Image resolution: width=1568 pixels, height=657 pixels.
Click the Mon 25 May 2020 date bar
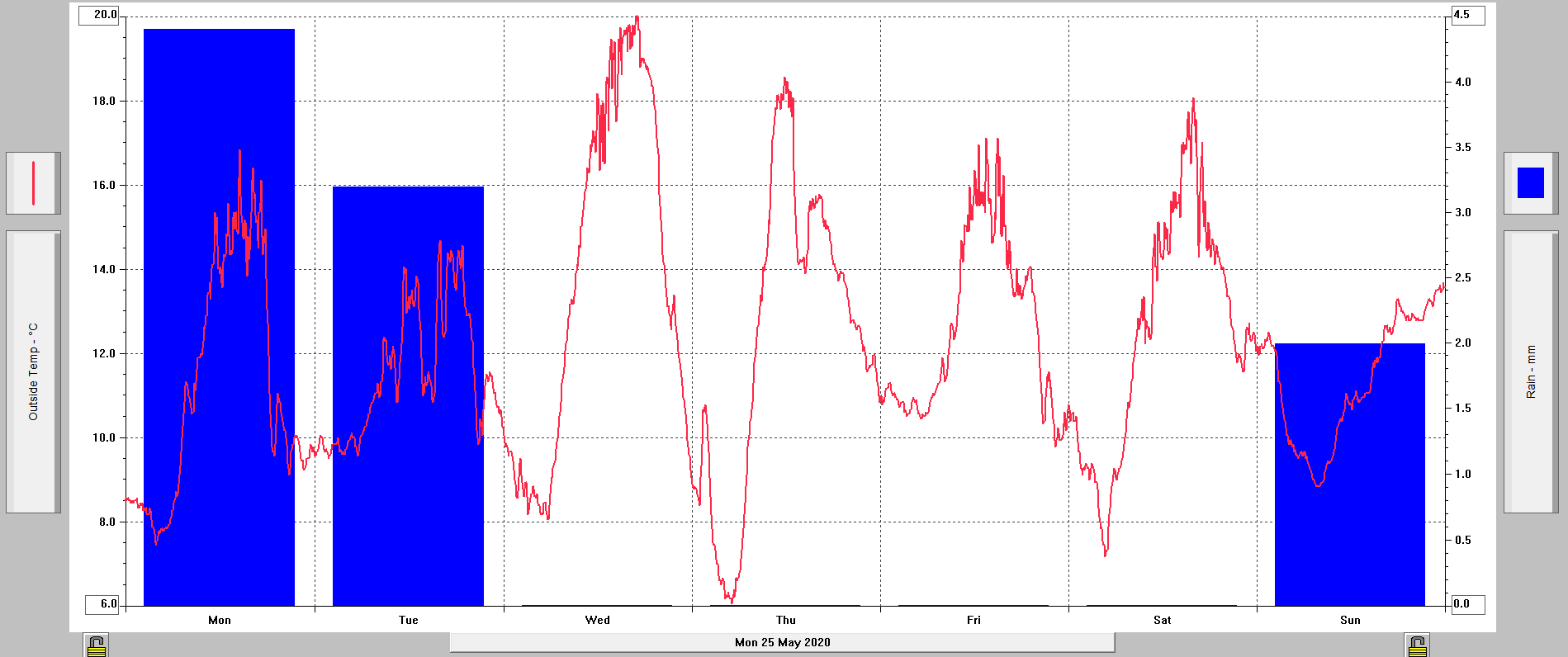782,642
